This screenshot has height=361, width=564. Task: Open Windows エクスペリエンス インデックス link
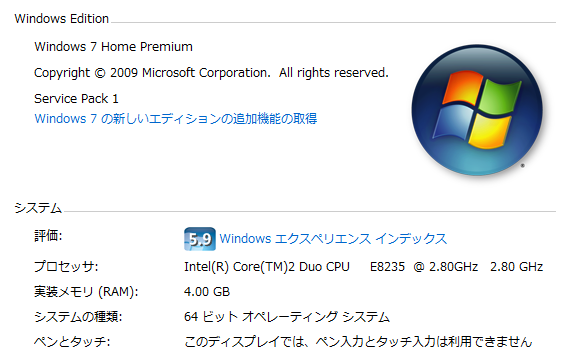click(333, 239)
